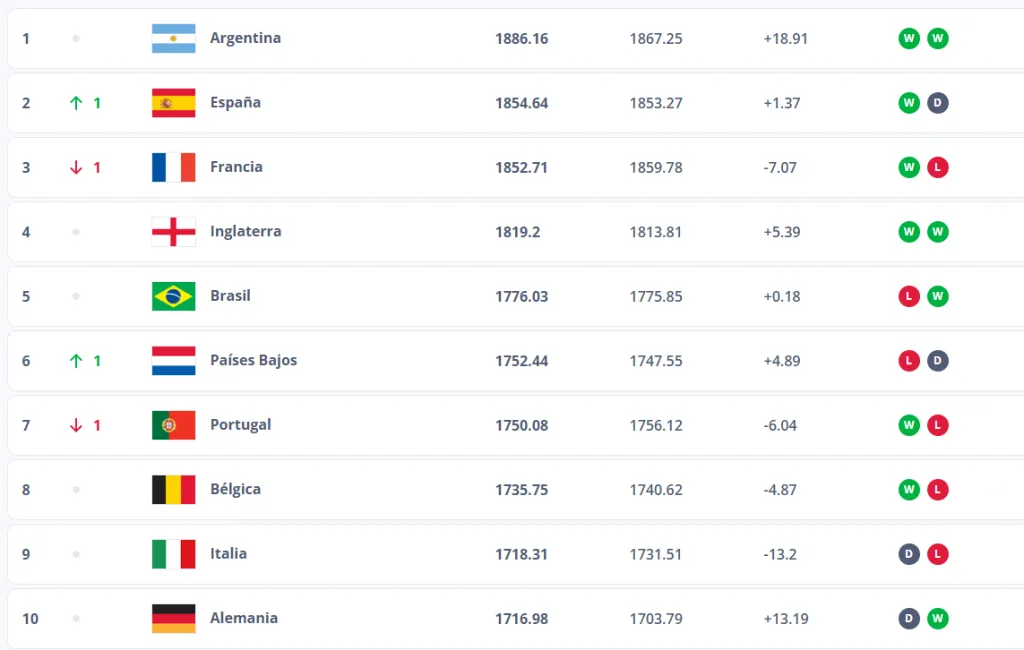Screen dimensions: 1024x650
Task: Click the Inglaterra flag icon
Action: point(173,232)
